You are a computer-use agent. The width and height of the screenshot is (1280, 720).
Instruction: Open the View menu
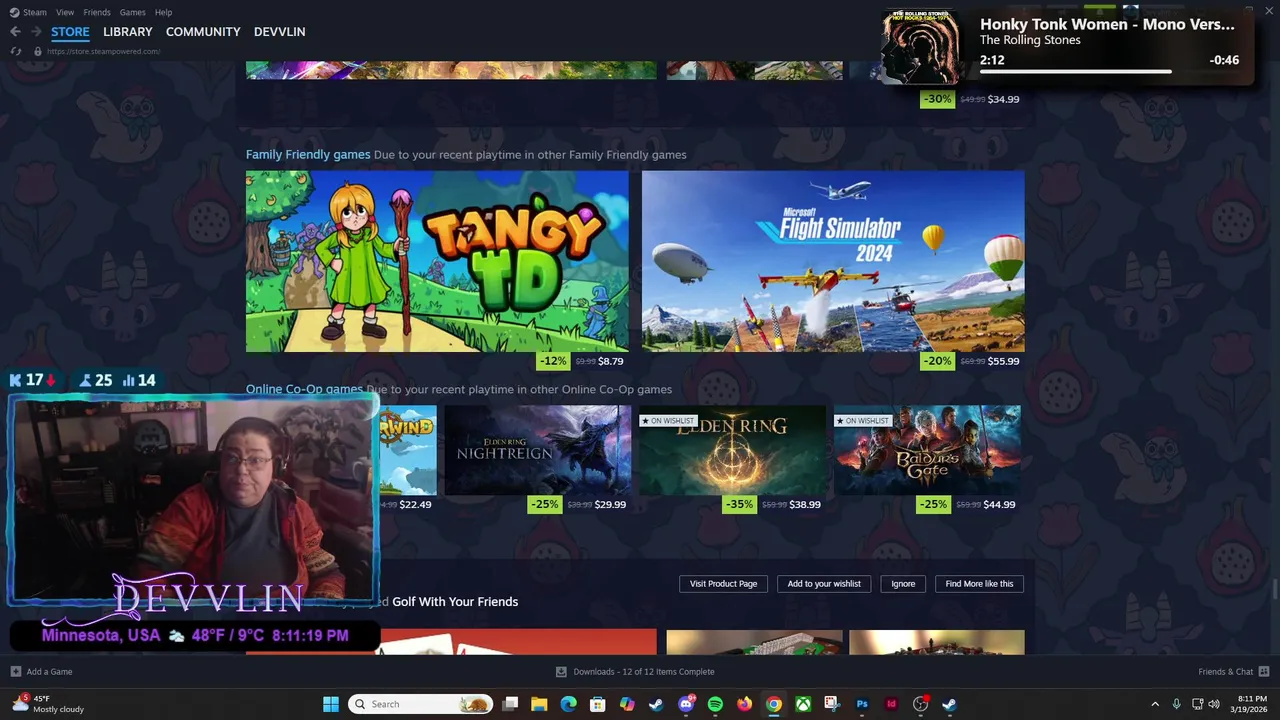(x=65, y=12)
